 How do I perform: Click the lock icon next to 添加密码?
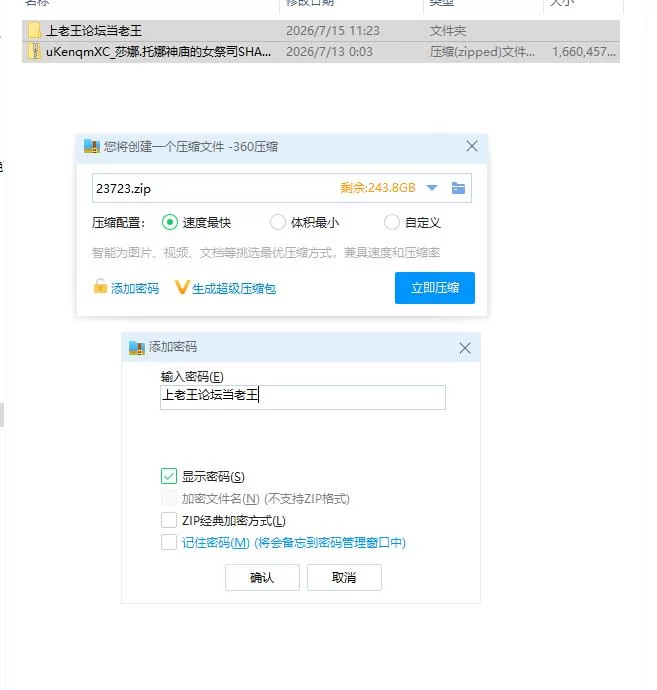tap(100, 286)
